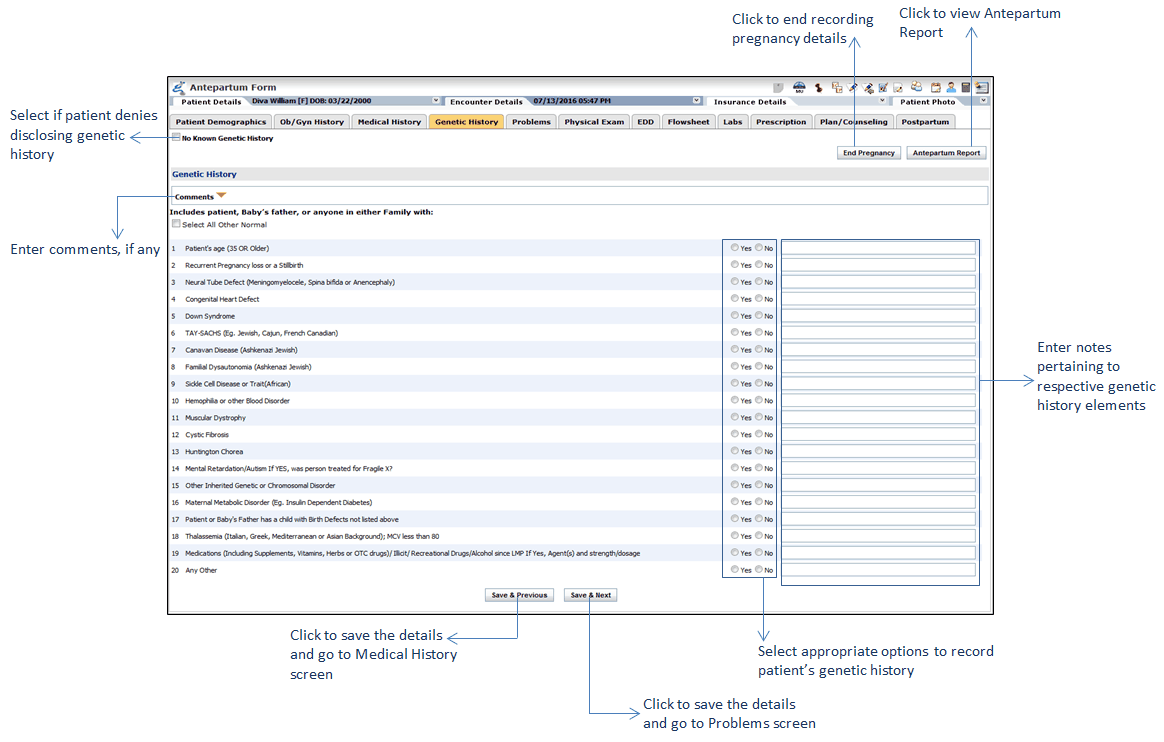The height and width of the screenshot is (742, 1164).
Task: Open the Encounter Details dropdown arrow
Action: point(696,101)
